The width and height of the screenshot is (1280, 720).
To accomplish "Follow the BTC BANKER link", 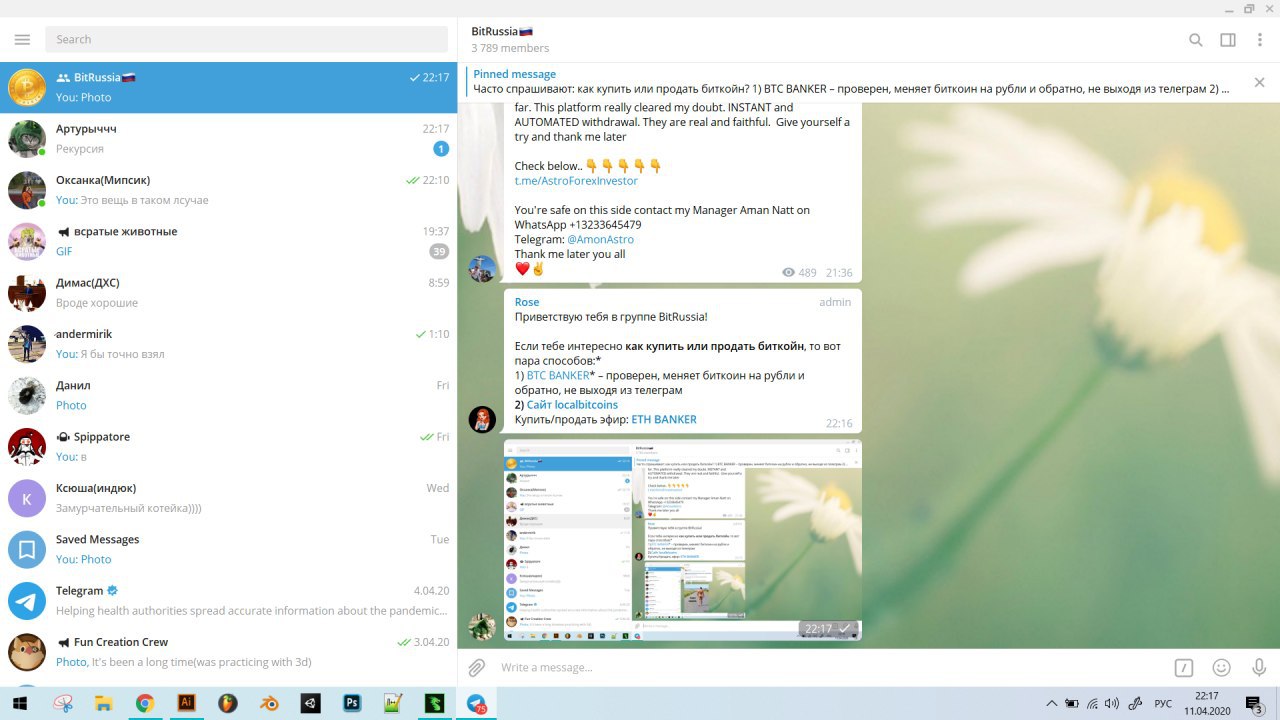I will (558, 375).
